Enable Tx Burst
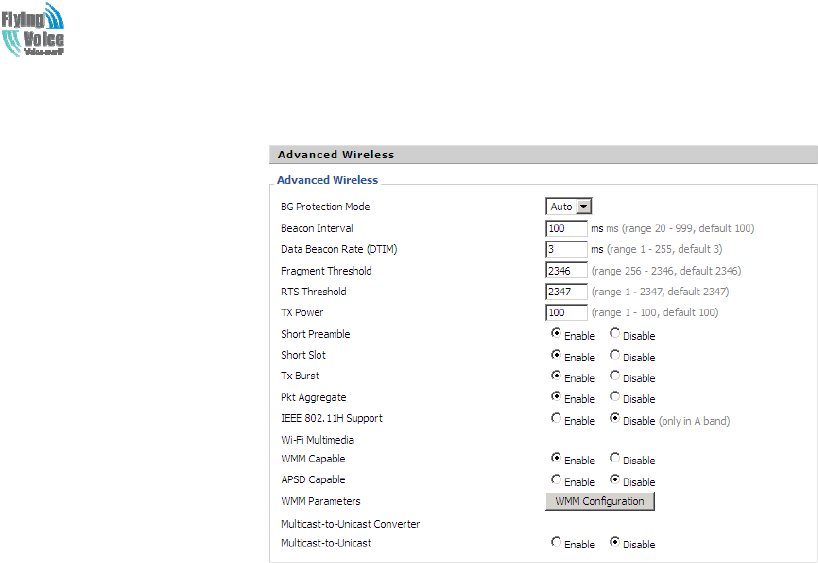This screenshot has height=563, width=818. coord(556,376)
